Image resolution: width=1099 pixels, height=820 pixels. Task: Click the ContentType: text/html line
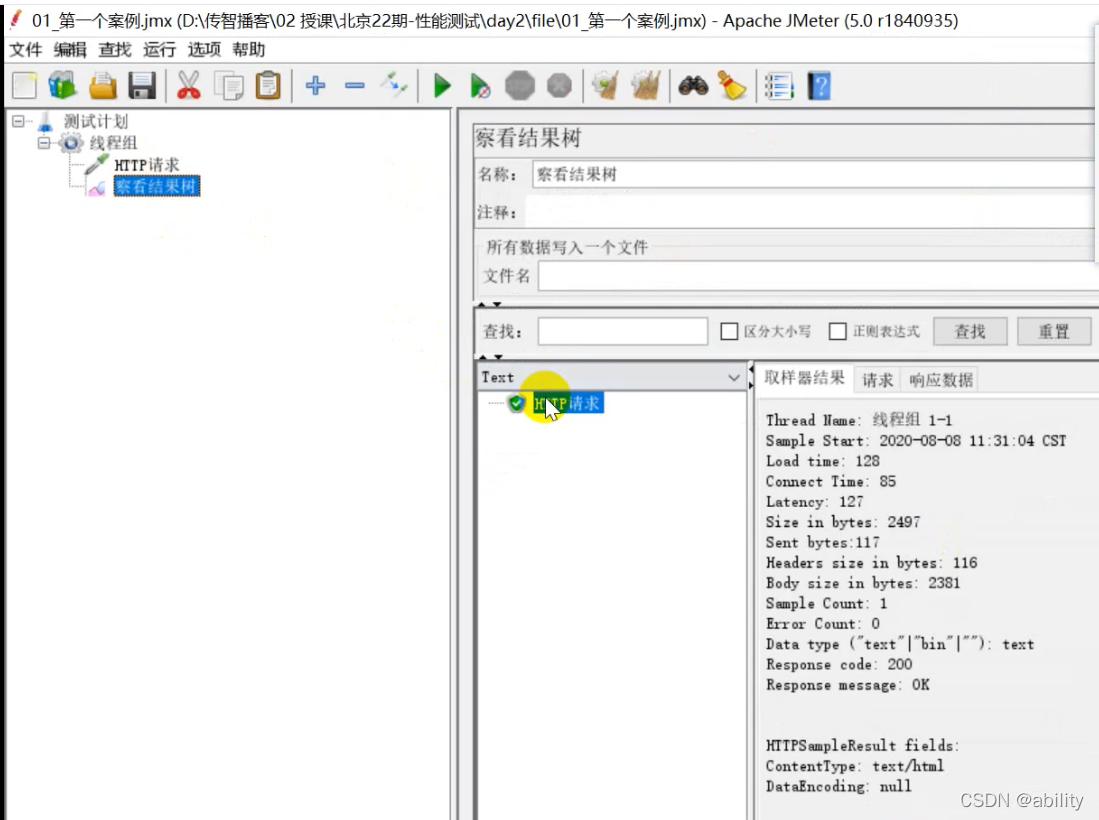tap(854, 766)
